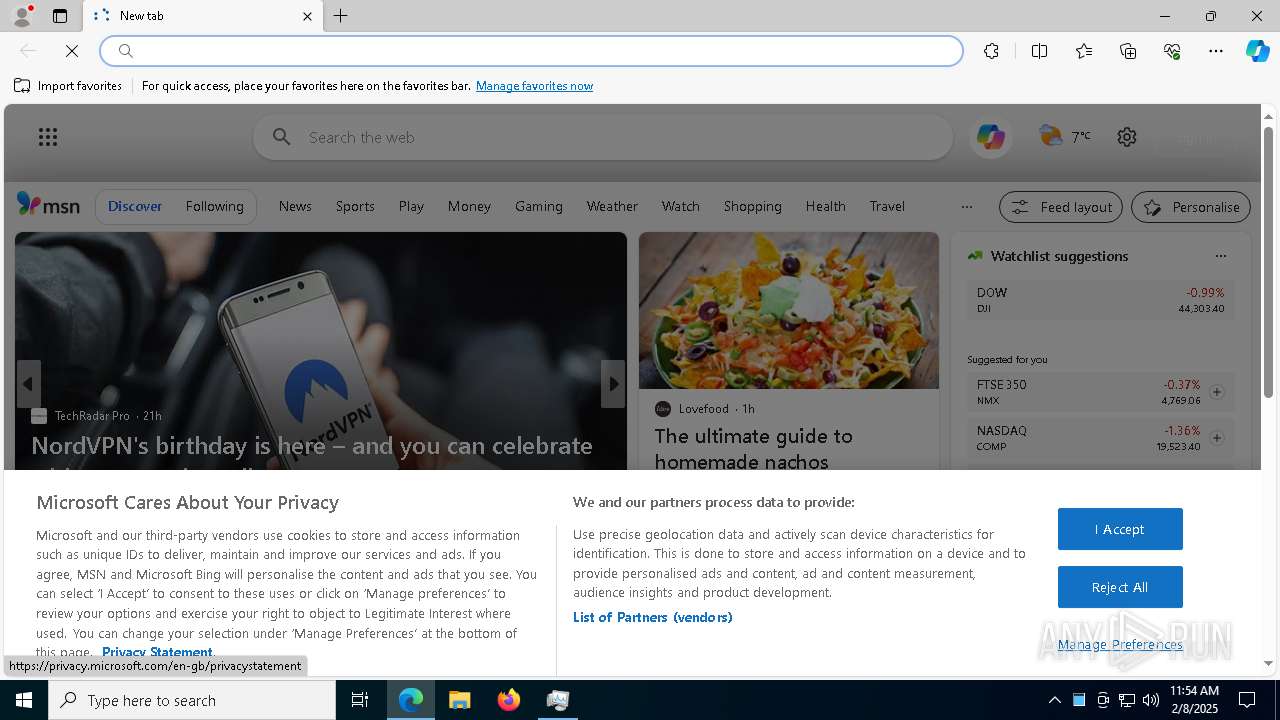Open the Shopping menu item

[x=752, y=206]
